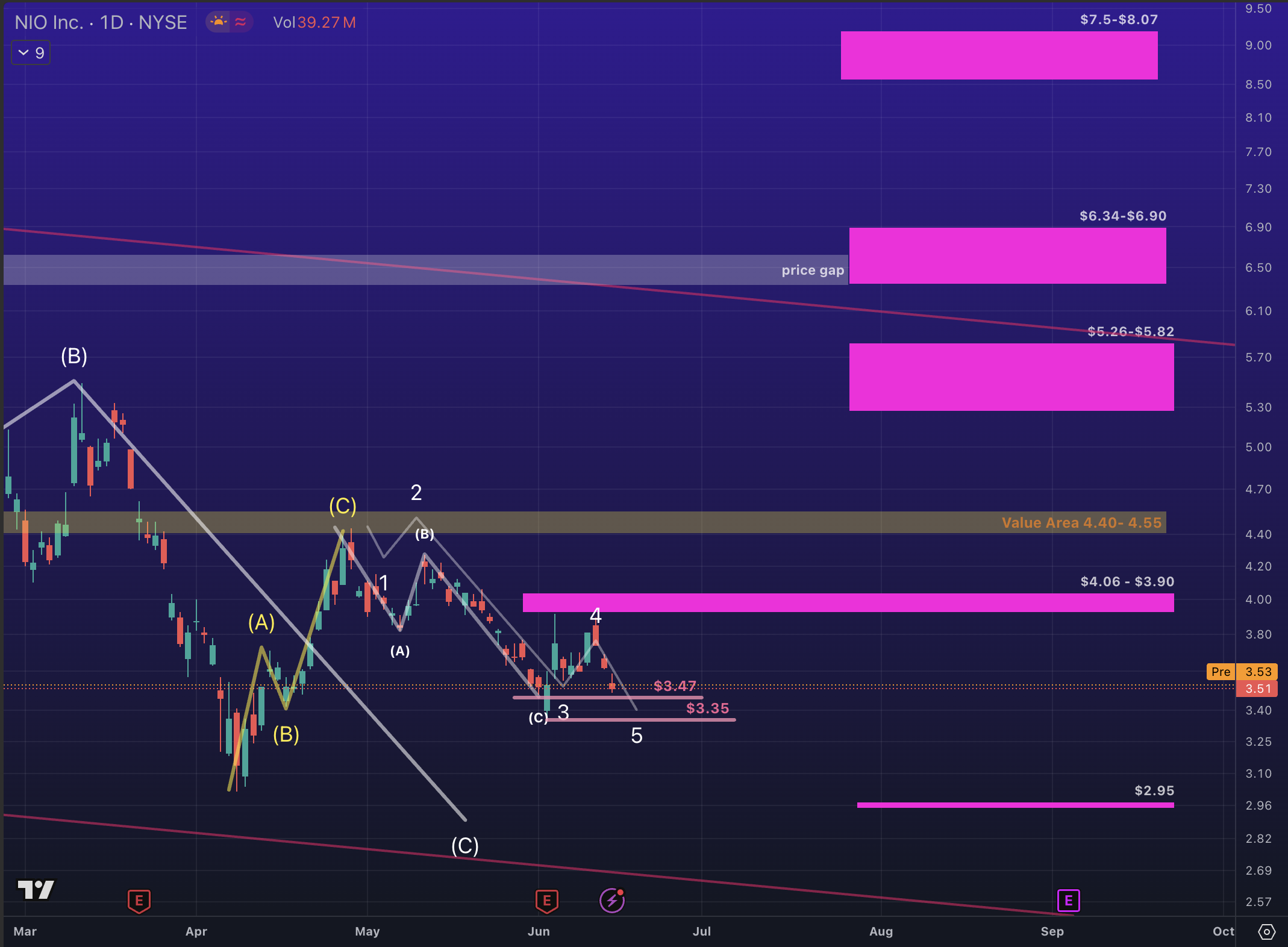
Task: Select the $2.95 magenta support line
Action: tap(1015, 805)
